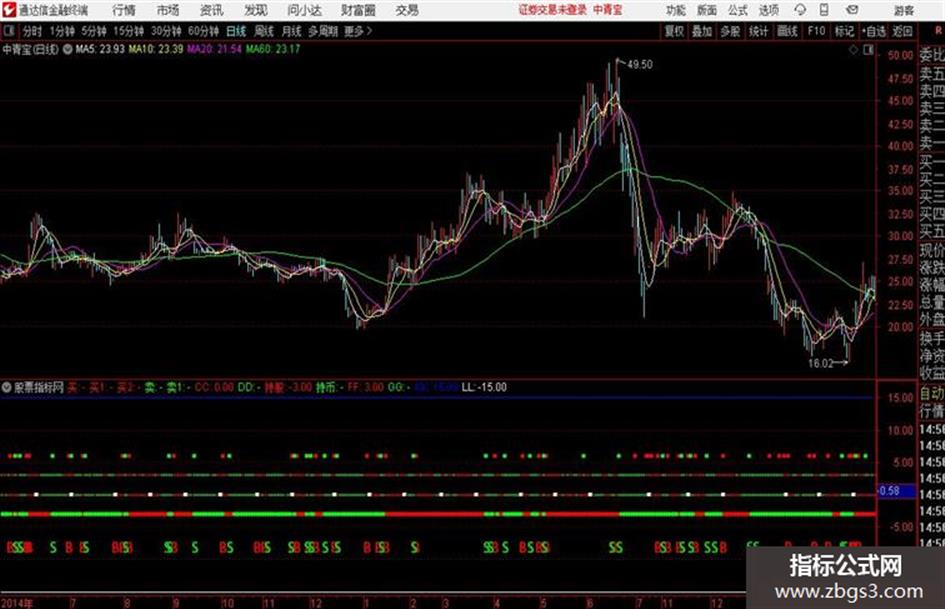The height and width of the screenshot is (609, 945).
Task: Click the 49.50 high price marker
Action: [639, 64]
